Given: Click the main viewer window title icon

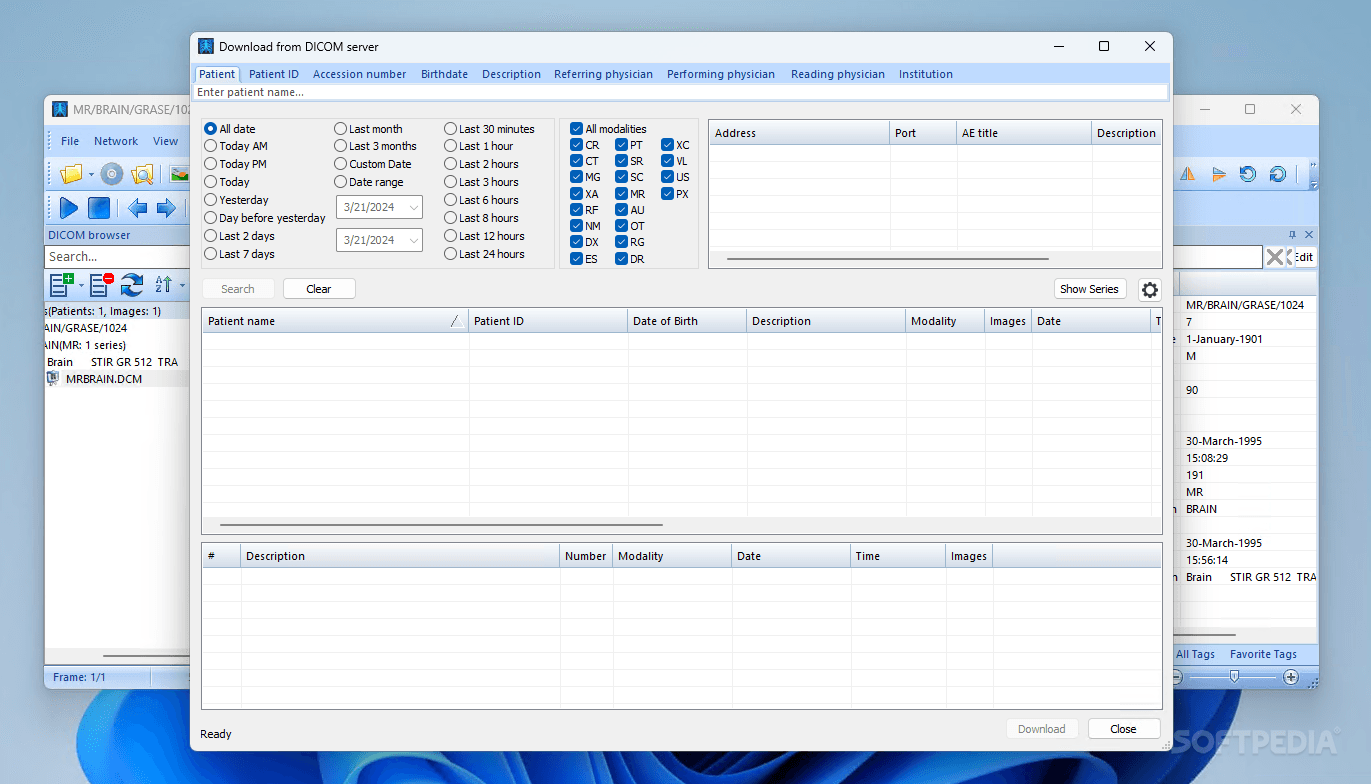Looking at the screenshot, I should (60, 109).
